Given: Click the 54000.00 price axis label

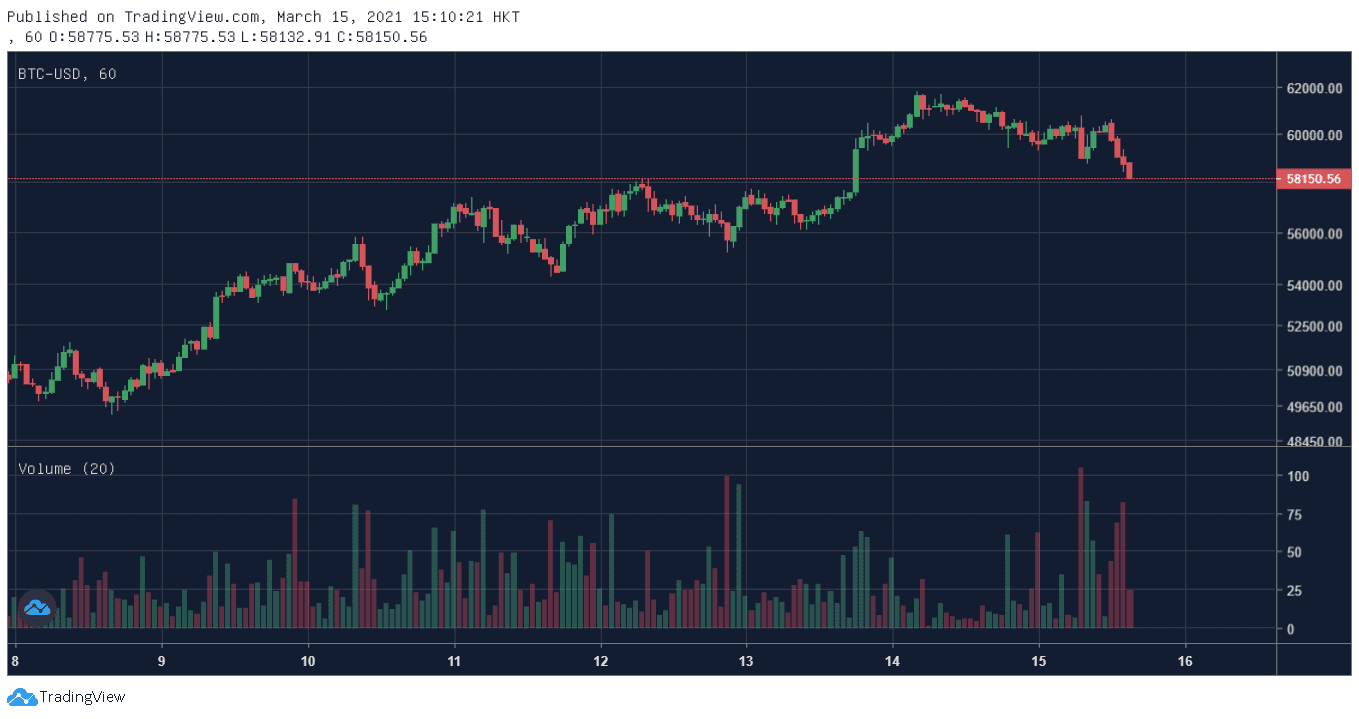Looking at the screenshot, I should coord(1314,285).
